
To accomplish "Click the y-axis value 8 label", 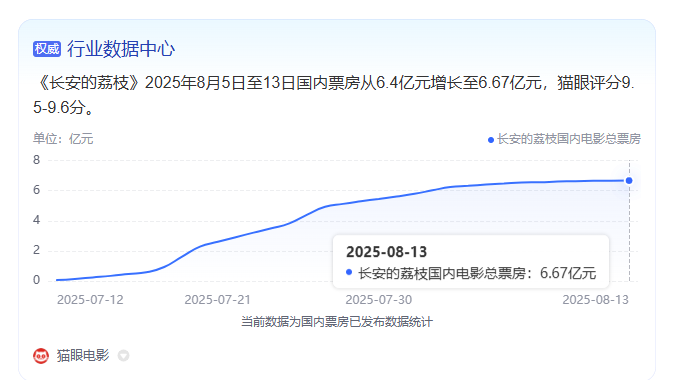I will point(37,160).
